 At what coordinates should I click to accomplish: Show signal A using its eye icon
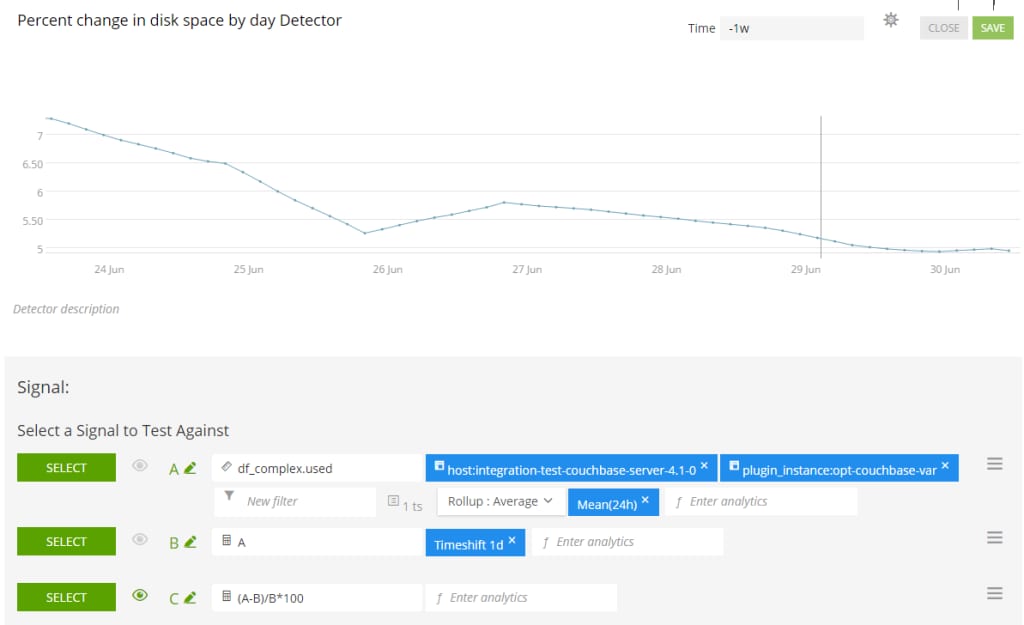pos(140,465)
